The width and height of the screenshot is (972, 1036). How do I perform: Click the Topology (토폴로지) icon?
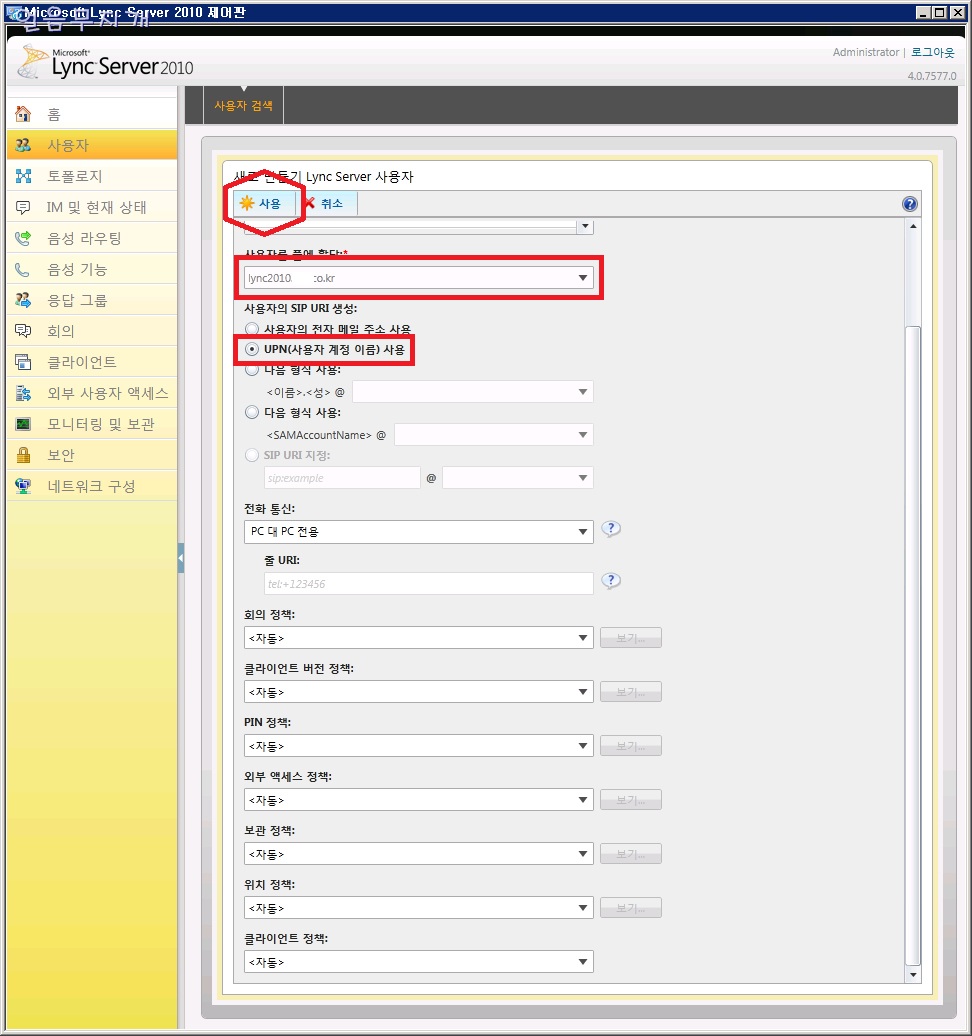point(23,176)
